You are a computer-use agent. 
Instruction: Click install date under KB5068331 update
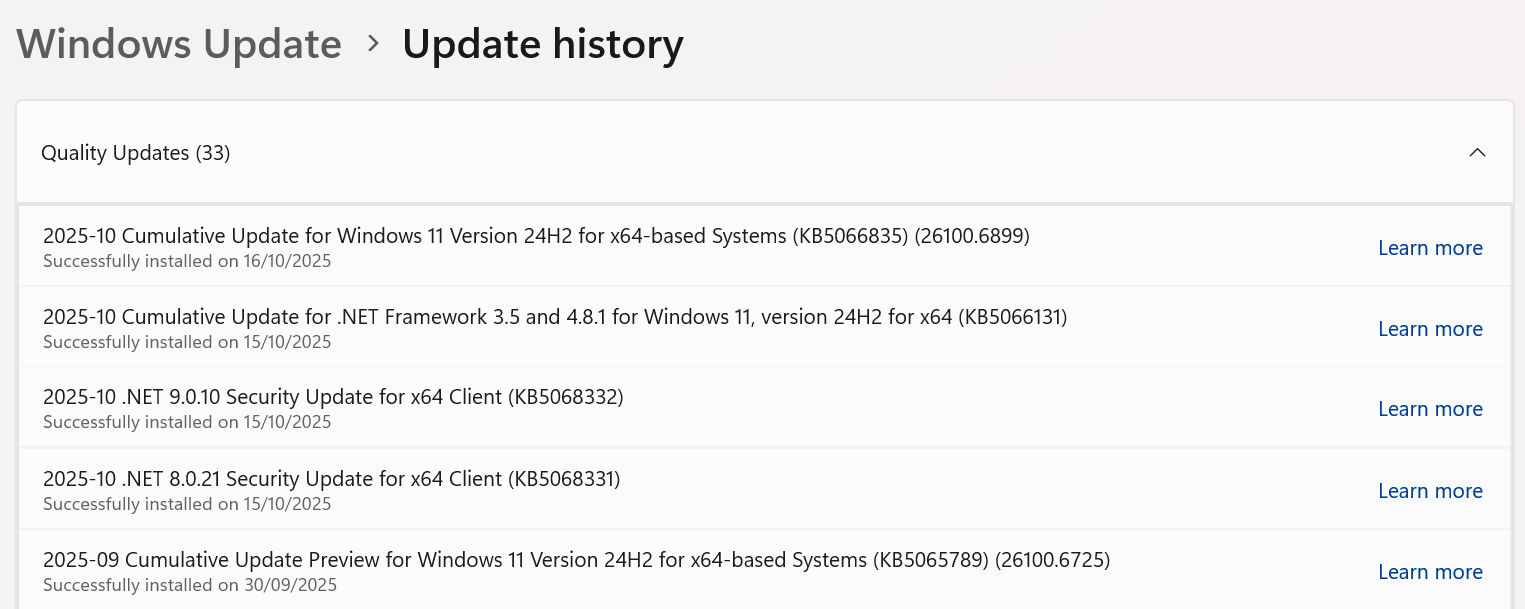click(x=187, y=504)
